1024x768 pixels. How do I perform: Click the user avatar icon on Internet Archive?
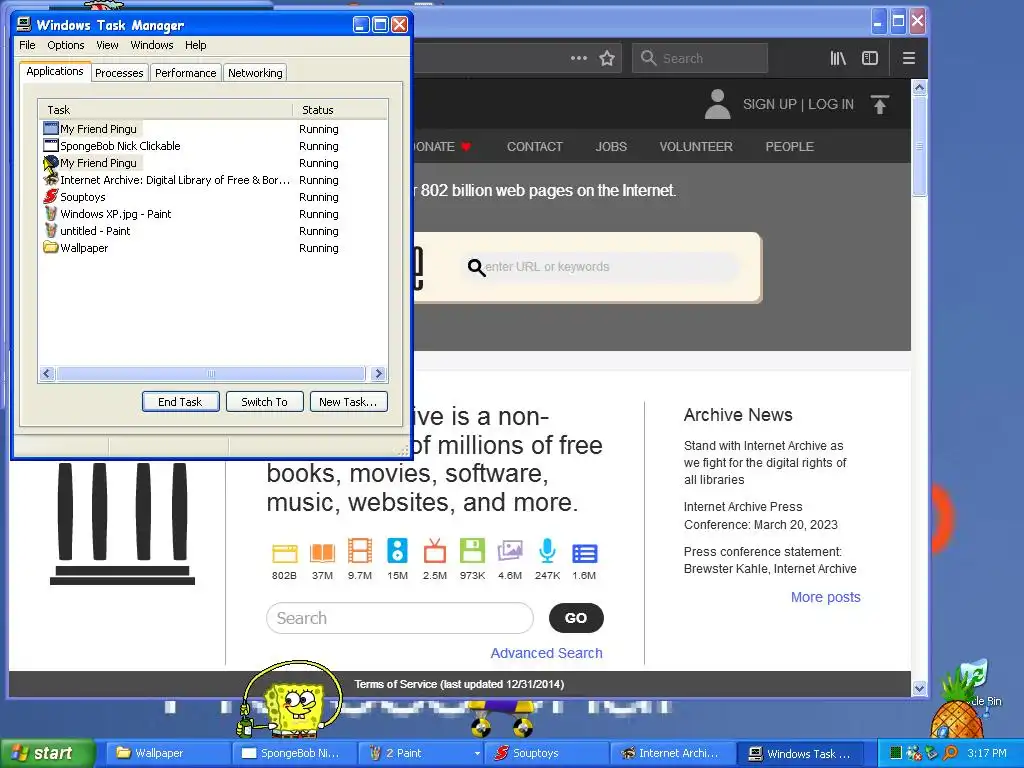pos(717,104)
